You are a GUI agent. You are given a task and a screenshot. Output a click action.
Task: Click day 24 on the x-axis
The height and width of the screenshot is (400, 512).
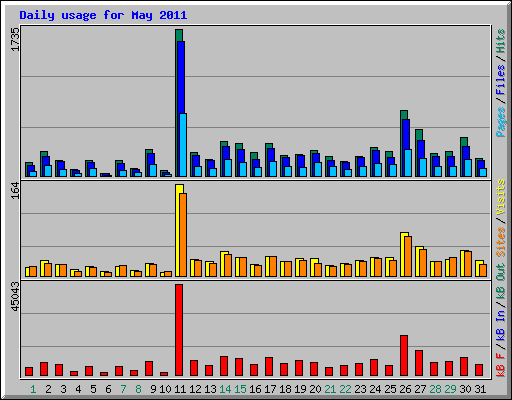click(x=375, y=389)
